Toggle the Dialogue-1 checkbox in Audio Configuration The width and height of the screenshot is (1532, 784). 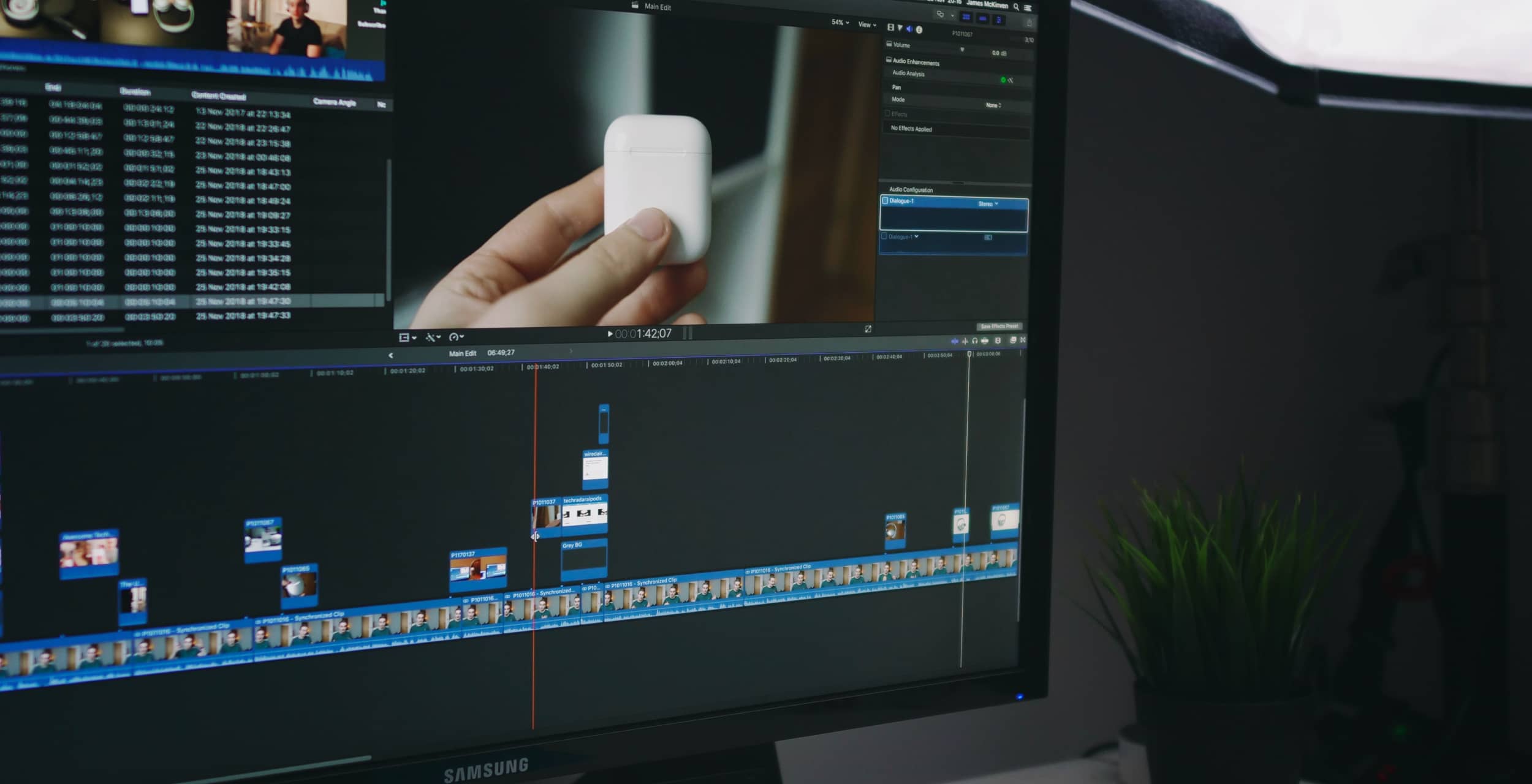point(885,200)
